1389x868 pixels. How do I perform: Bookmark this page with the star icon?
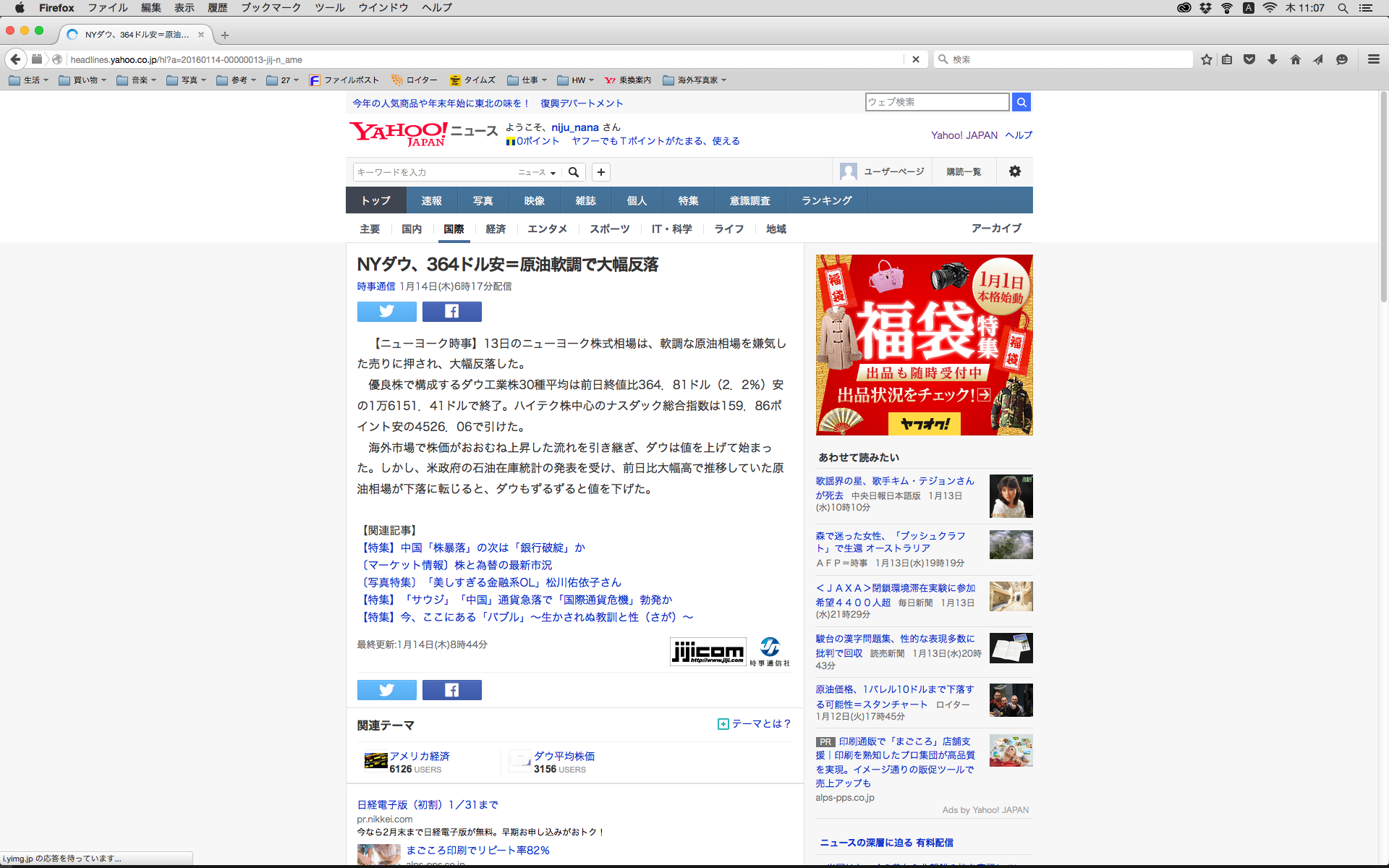click(x=1206, y=59)
